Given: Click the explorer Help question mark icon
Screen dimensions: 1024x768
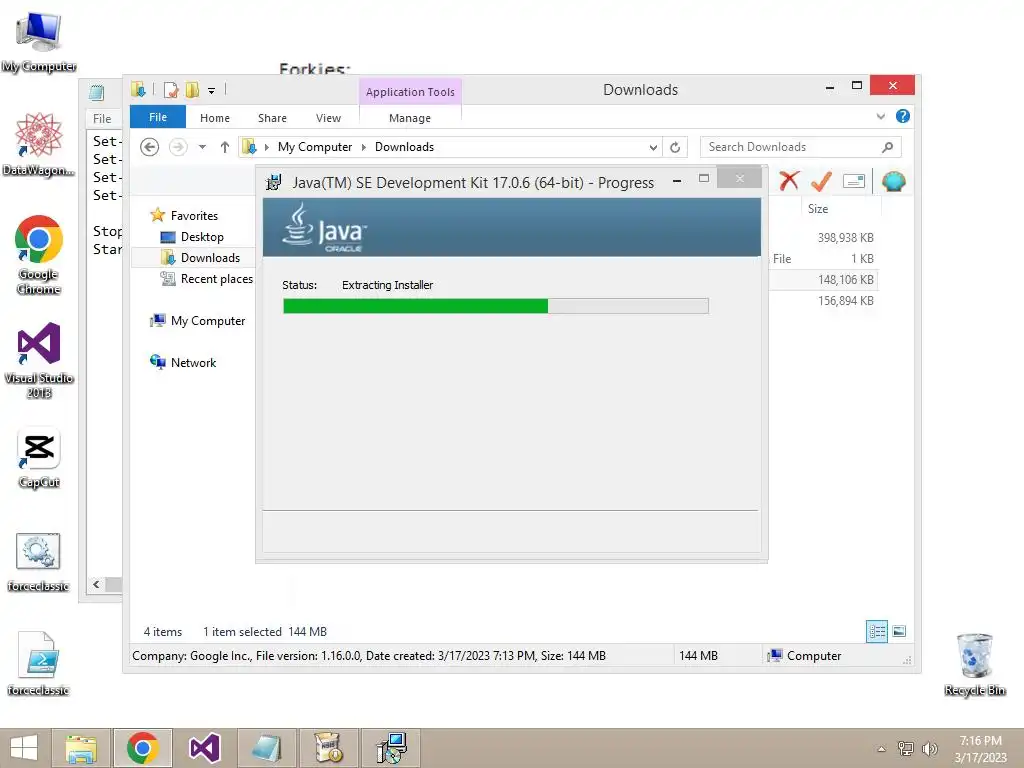Looking at the screenshot, I should point(903,116).
